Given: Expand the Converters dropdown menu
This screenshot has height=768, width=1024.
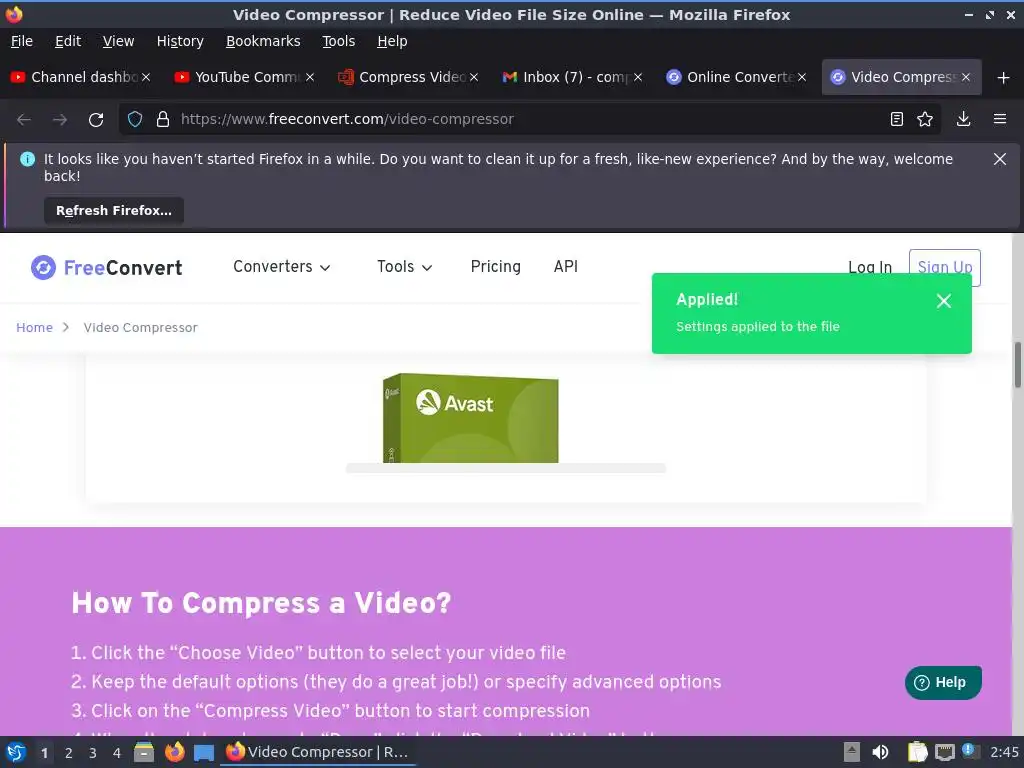Looking at the screenshot, I should point(282,267).
